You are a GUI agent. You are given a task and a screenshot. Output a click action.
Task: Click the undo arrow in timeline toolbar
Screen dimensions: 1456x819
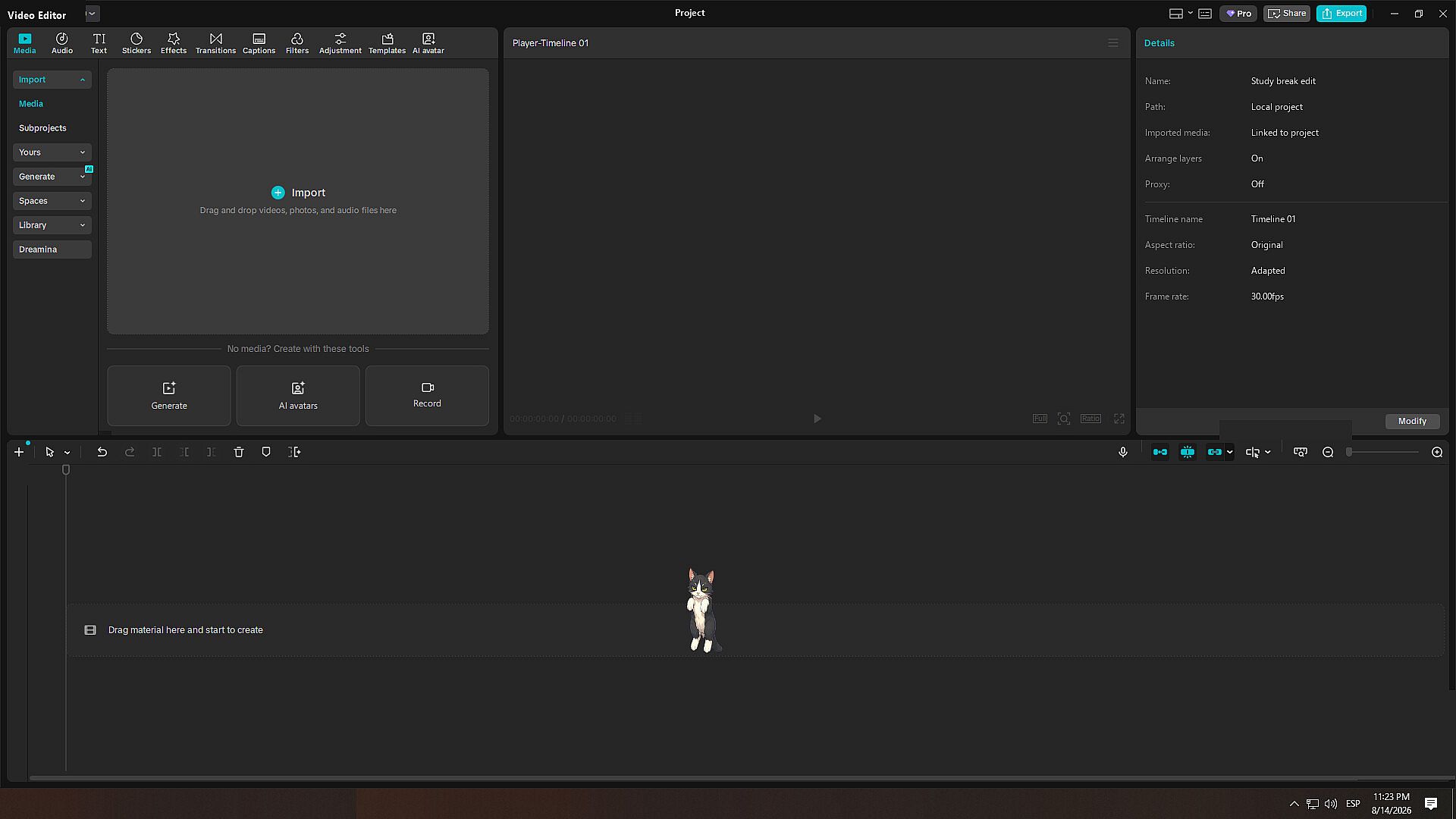[x=102, y=452]
